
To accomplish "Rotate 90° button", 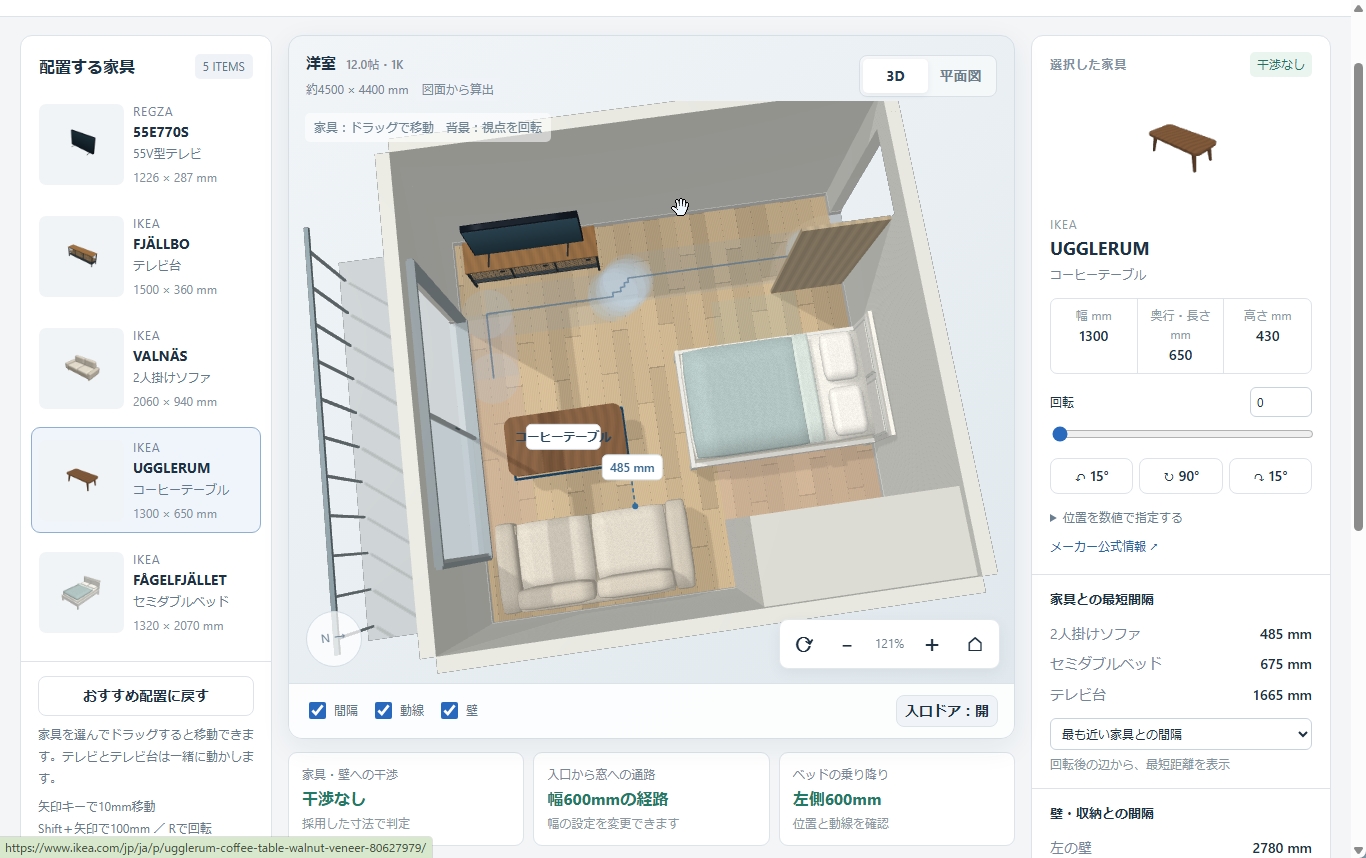I will (x=1181, y=476).
